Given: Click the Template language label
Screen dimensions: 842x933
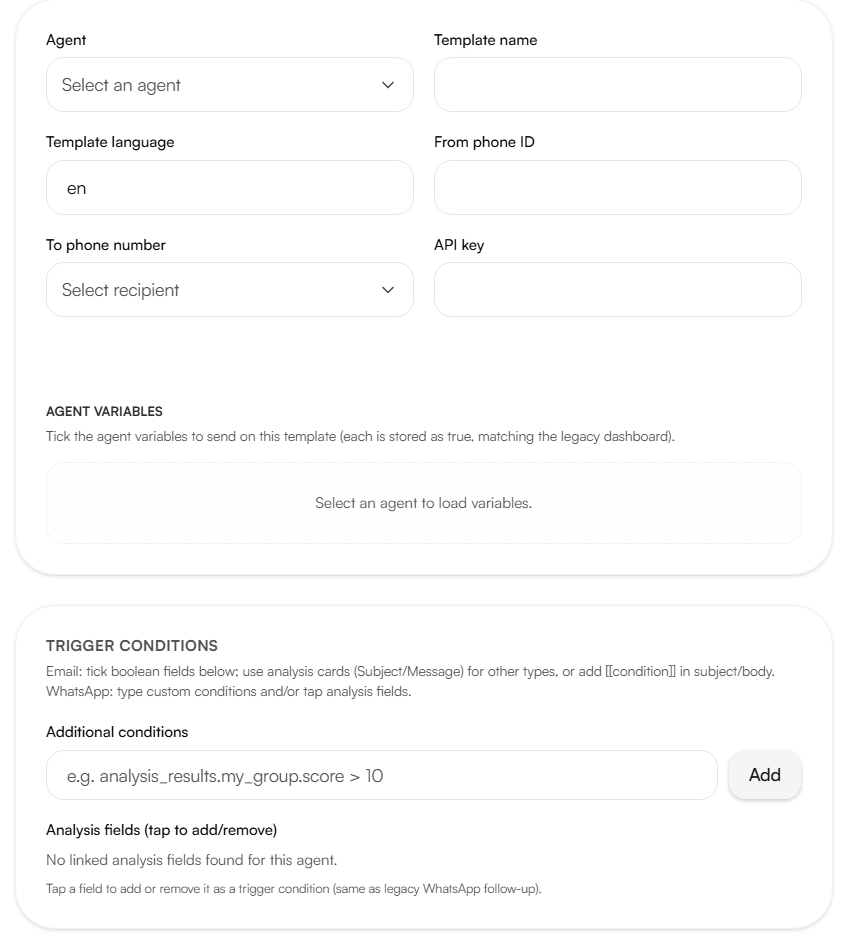Looking at the screenshot, I should 110,142.
